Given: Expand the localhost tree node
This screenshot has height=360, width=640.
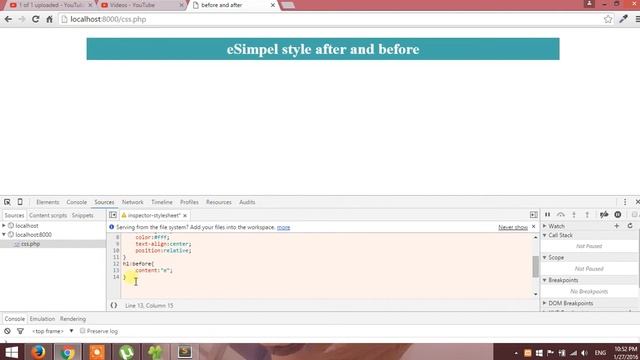Looking at the screenshot, I should point(4,226).
